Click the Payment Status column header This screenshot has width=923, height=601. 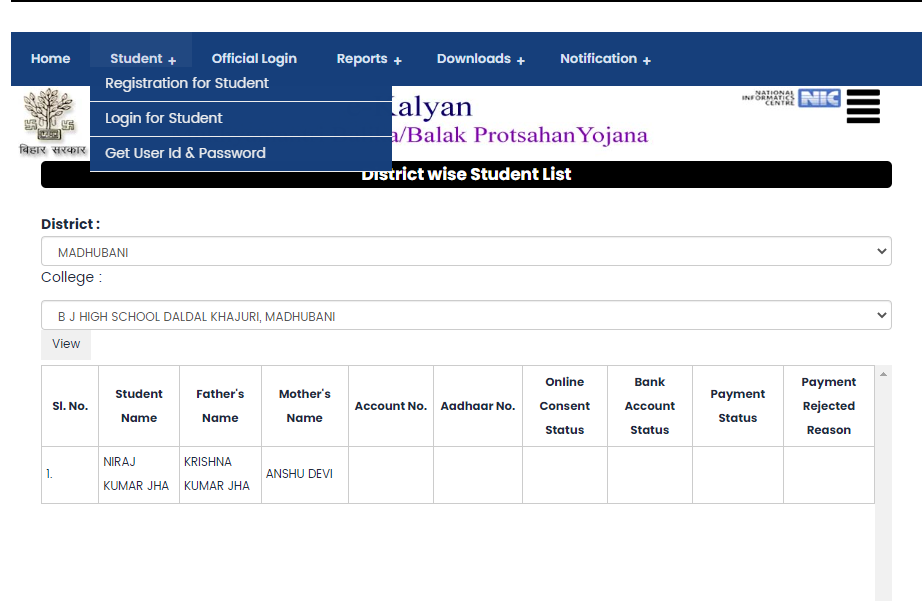tap(737, 406)
